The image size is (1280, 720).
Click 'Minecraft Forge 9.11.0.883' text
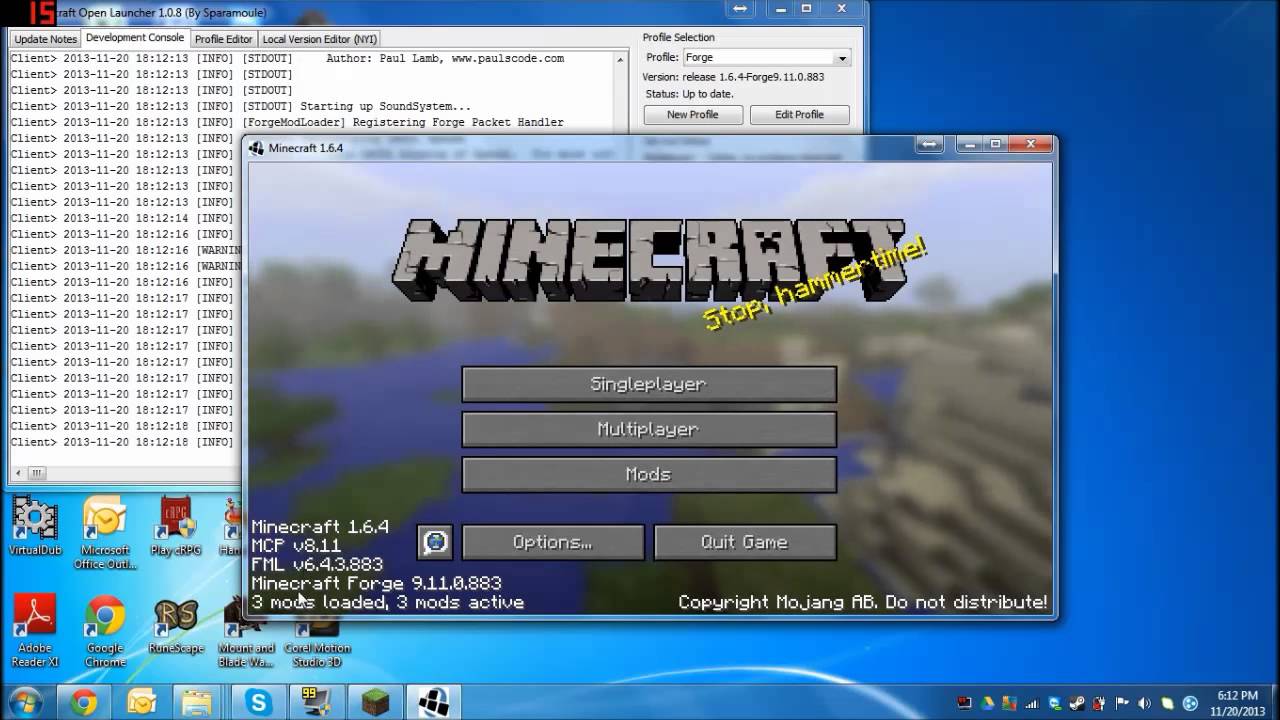coord(376,583)
